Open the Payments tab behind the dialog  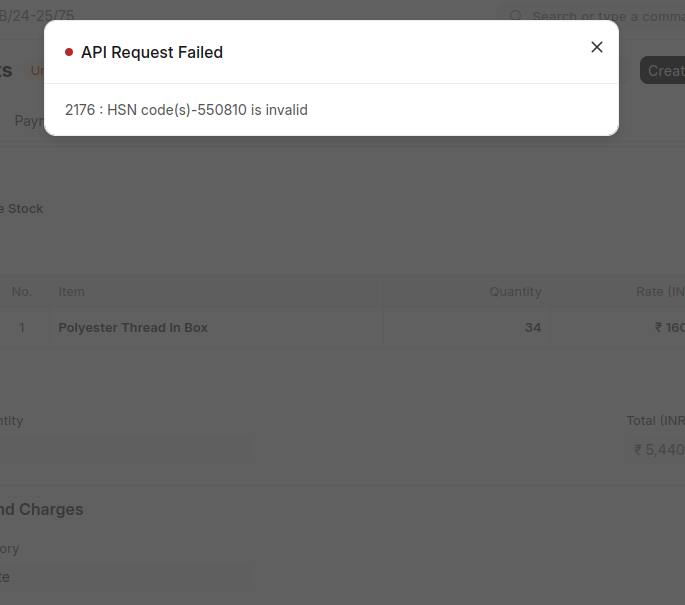(29, 121)
